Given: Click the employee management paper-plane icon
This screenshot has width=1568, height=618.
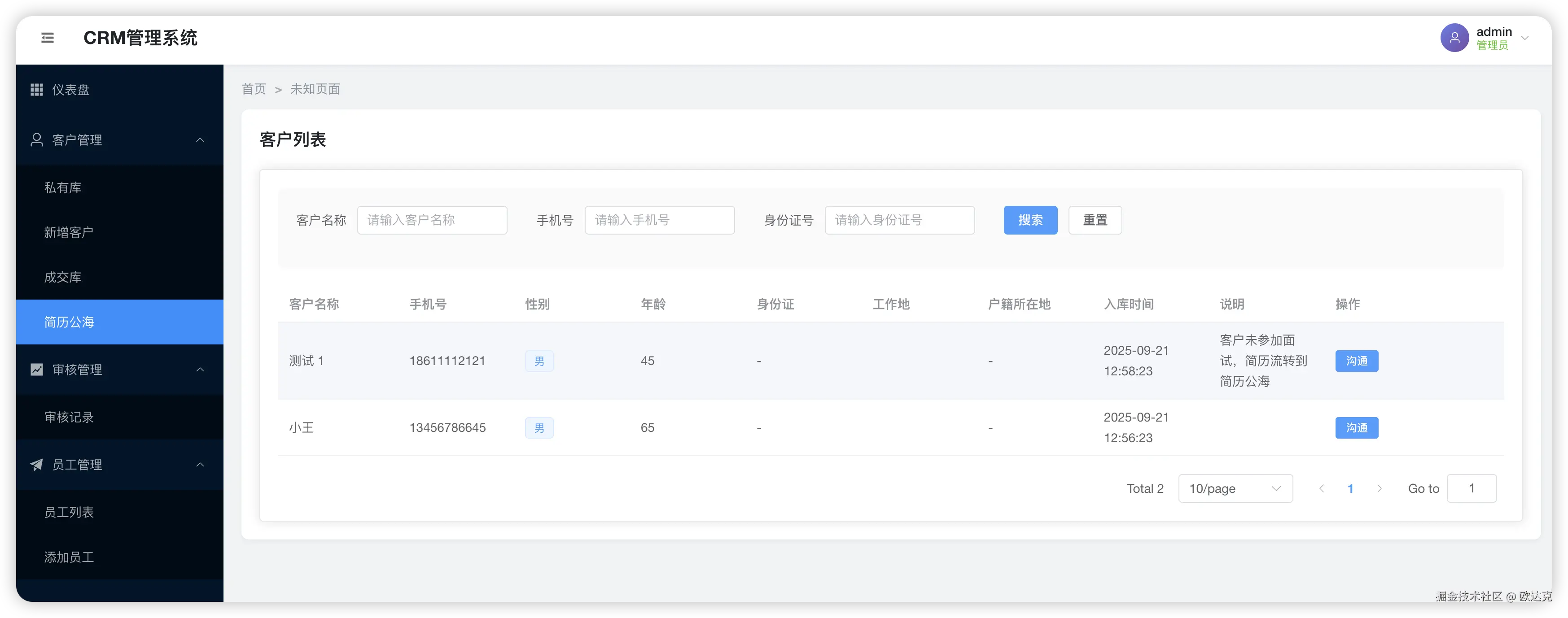Looking at the screenshot, I should click(x=36, y=465).
